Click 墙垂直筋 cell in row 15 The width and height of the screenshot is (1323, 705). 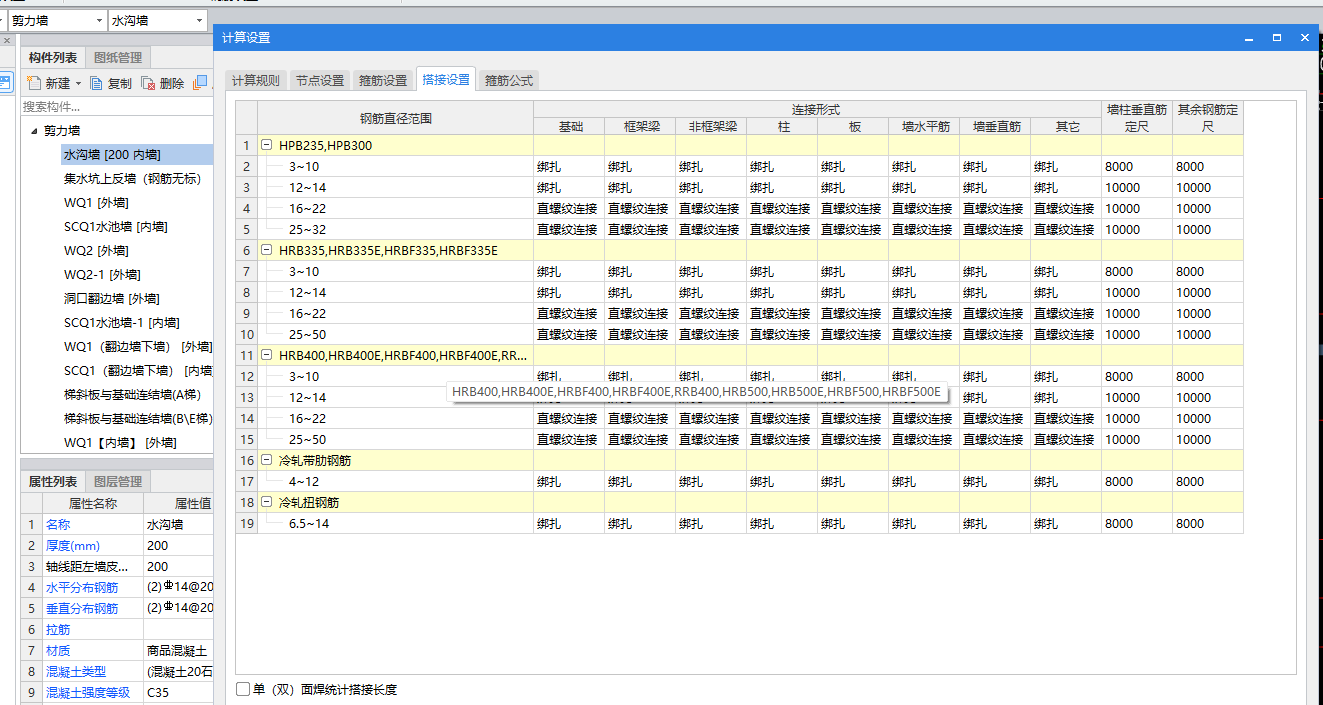995,440
